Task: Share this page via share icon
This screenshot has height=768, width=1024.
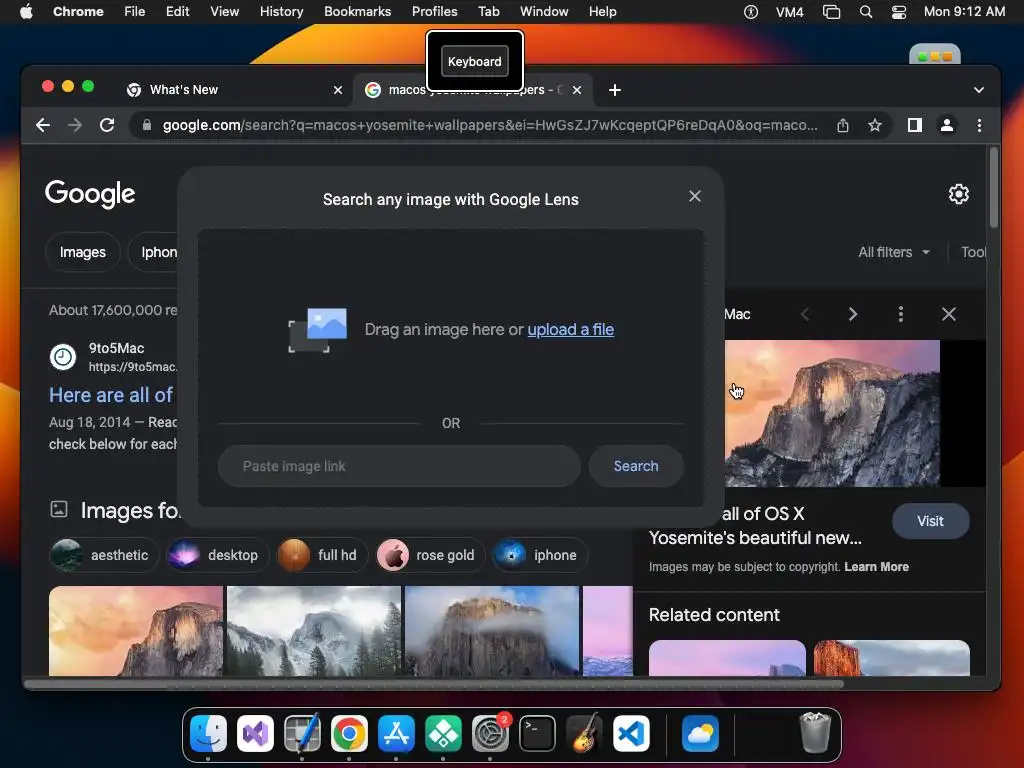Action: [843, 125]
